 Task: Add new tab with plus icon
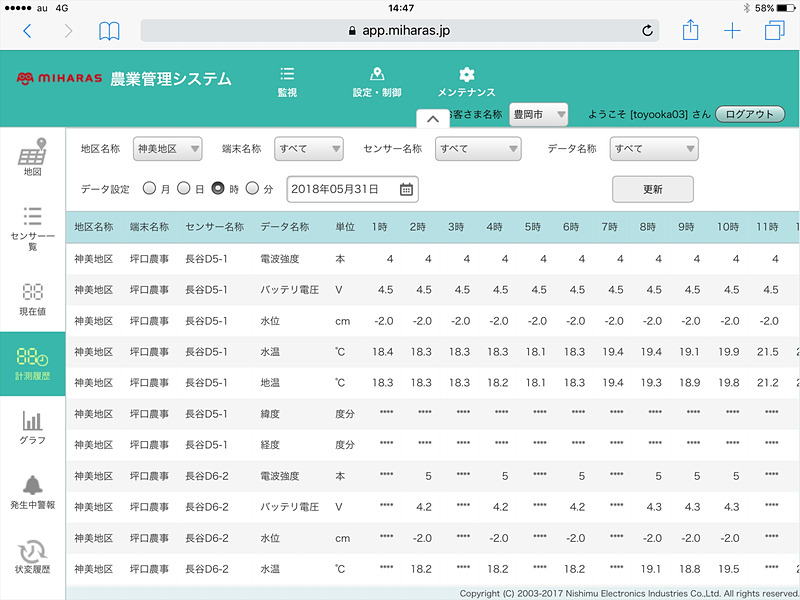click(x=732, y=31)
